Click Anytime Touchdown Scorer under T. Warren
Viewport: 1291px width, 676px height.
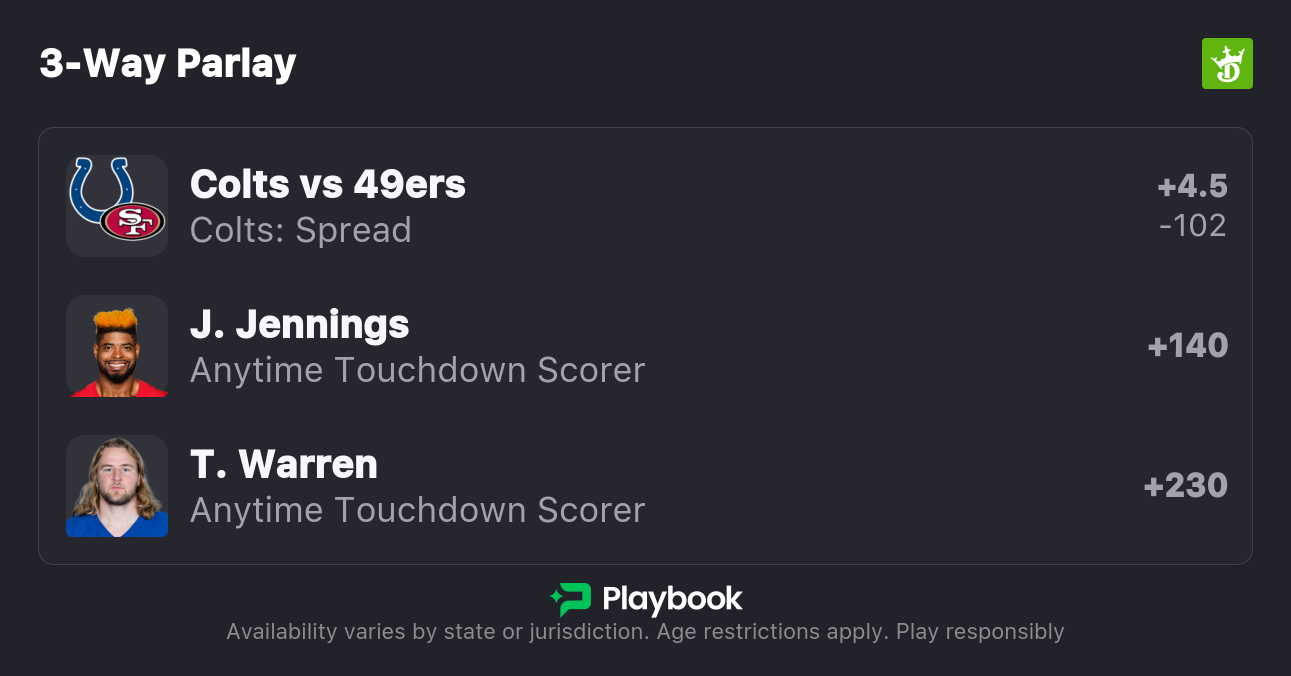point(417,510)
